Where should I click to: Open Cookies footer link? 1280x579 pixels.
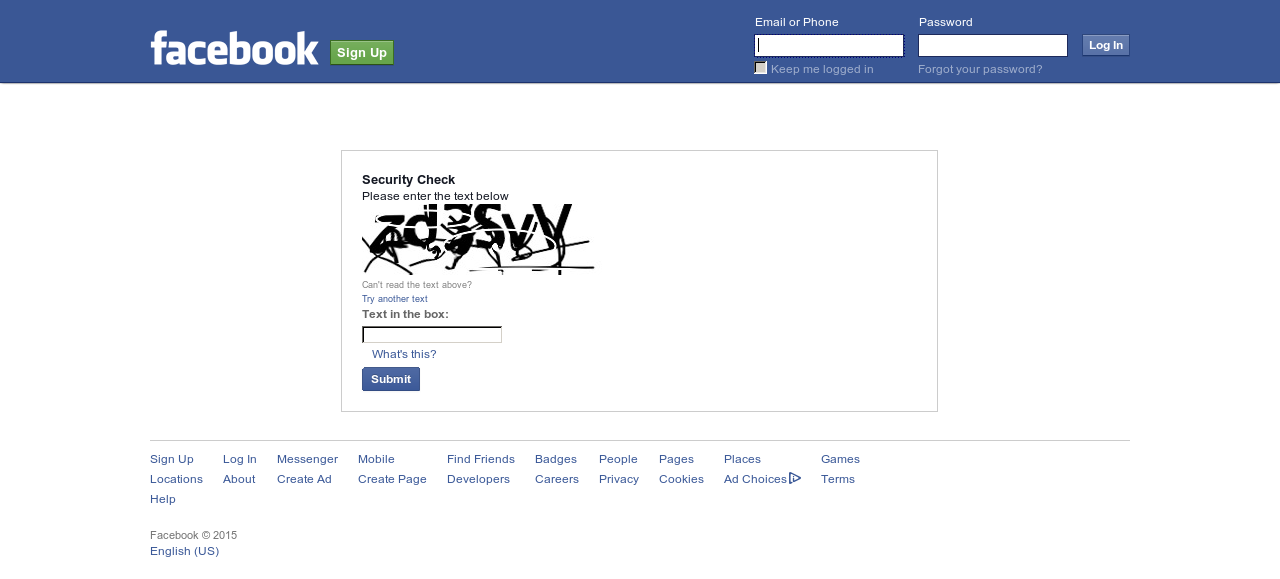click(x=681, y=479)
